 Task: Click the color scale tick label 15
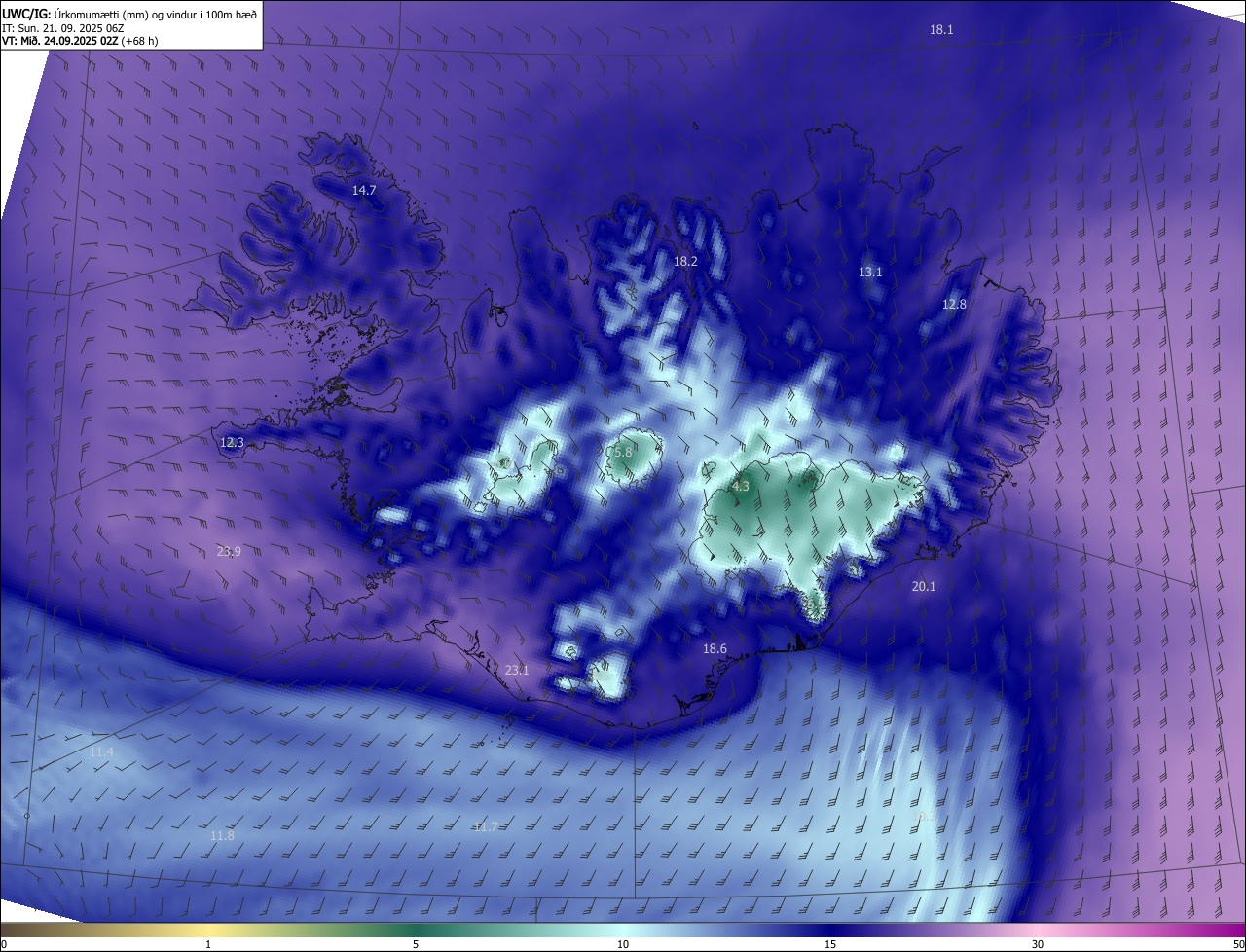coord(830,945)
